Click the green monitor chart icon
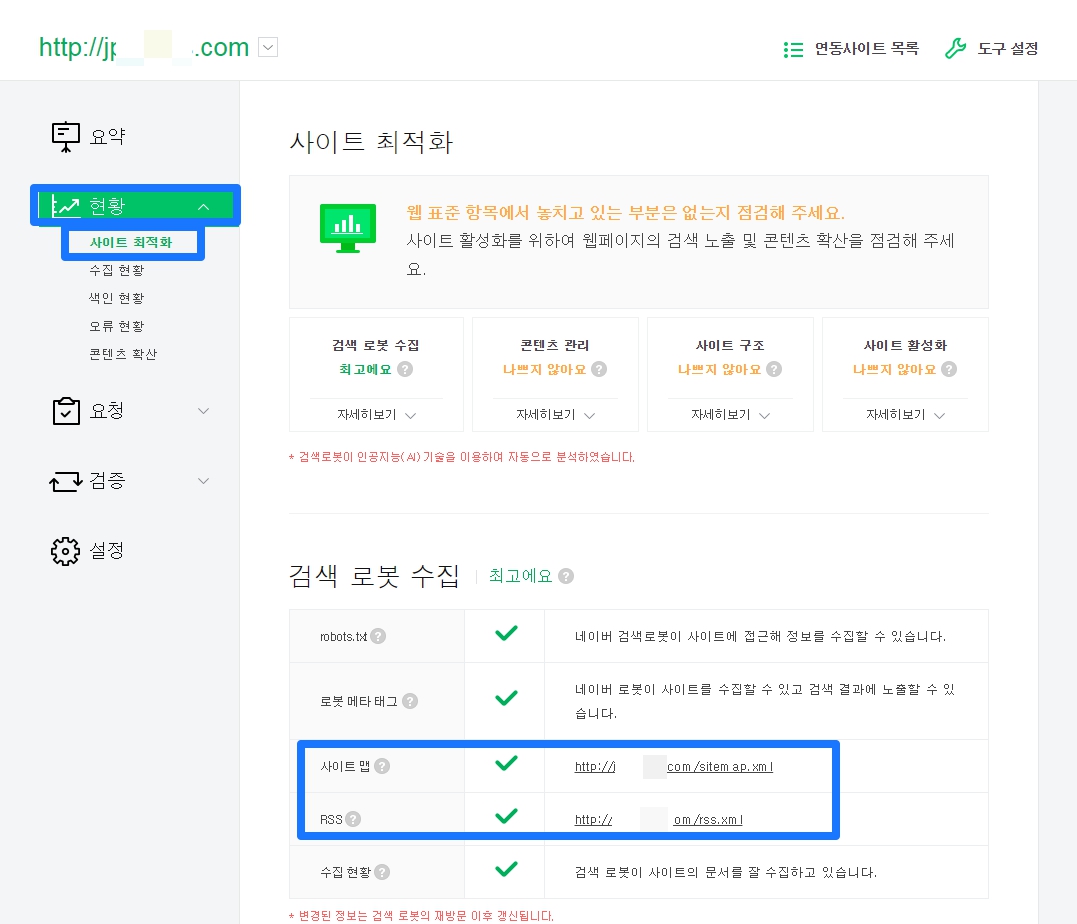1077x924 pixels. click(348, 228)
